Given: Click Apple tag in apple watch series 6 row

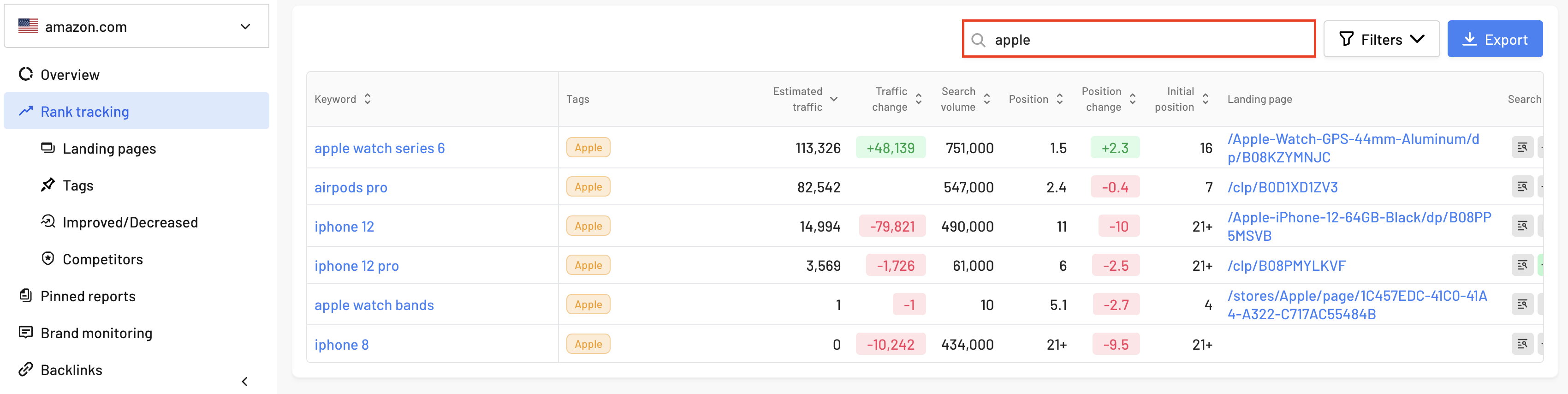Looking at the screenshot, I should click(588, 147).
